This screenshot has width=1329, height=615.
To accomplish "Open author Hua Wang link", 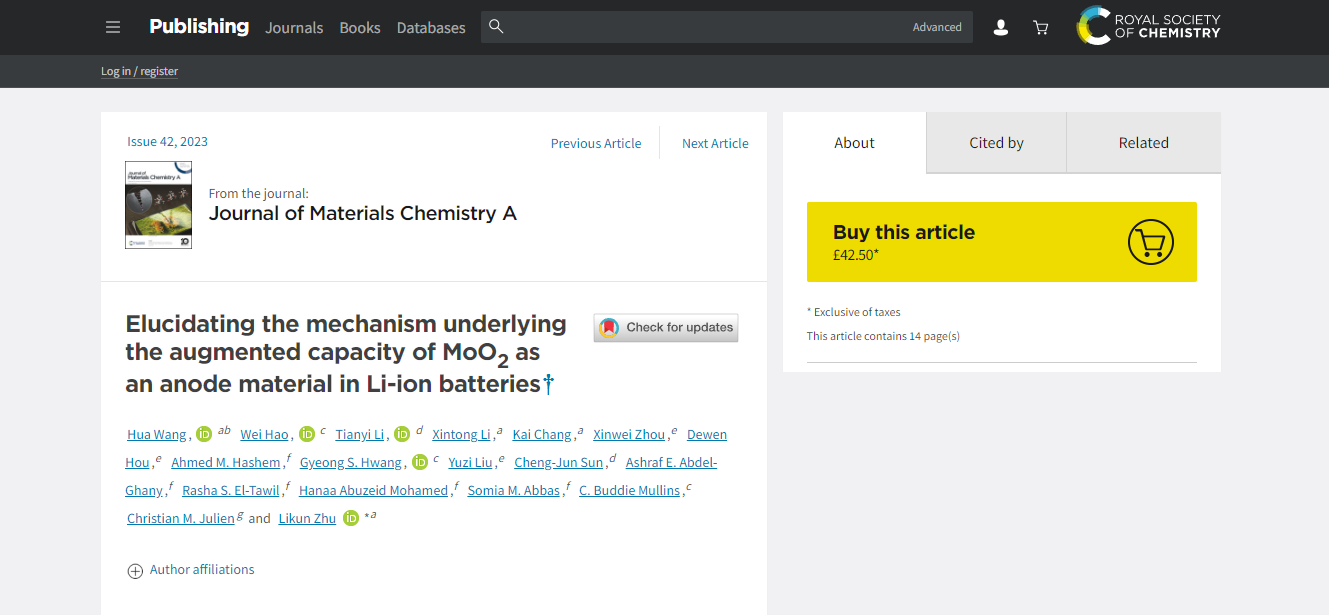I will [157, 434].
